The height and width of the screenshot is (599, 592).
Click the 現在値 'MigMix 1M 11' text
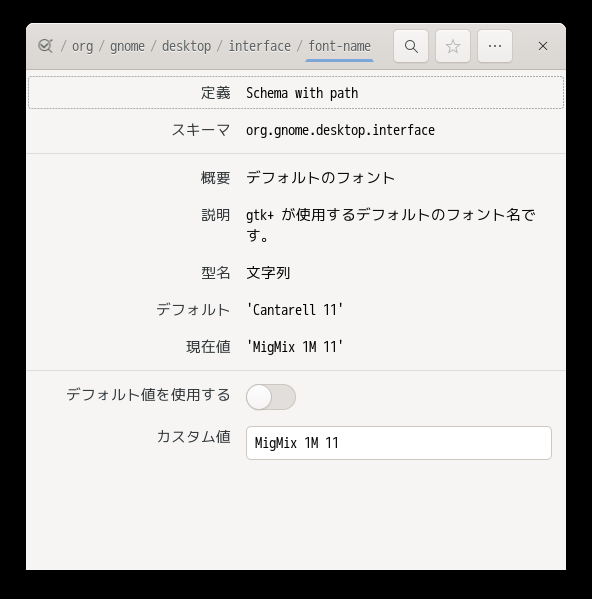coord(294,347)
